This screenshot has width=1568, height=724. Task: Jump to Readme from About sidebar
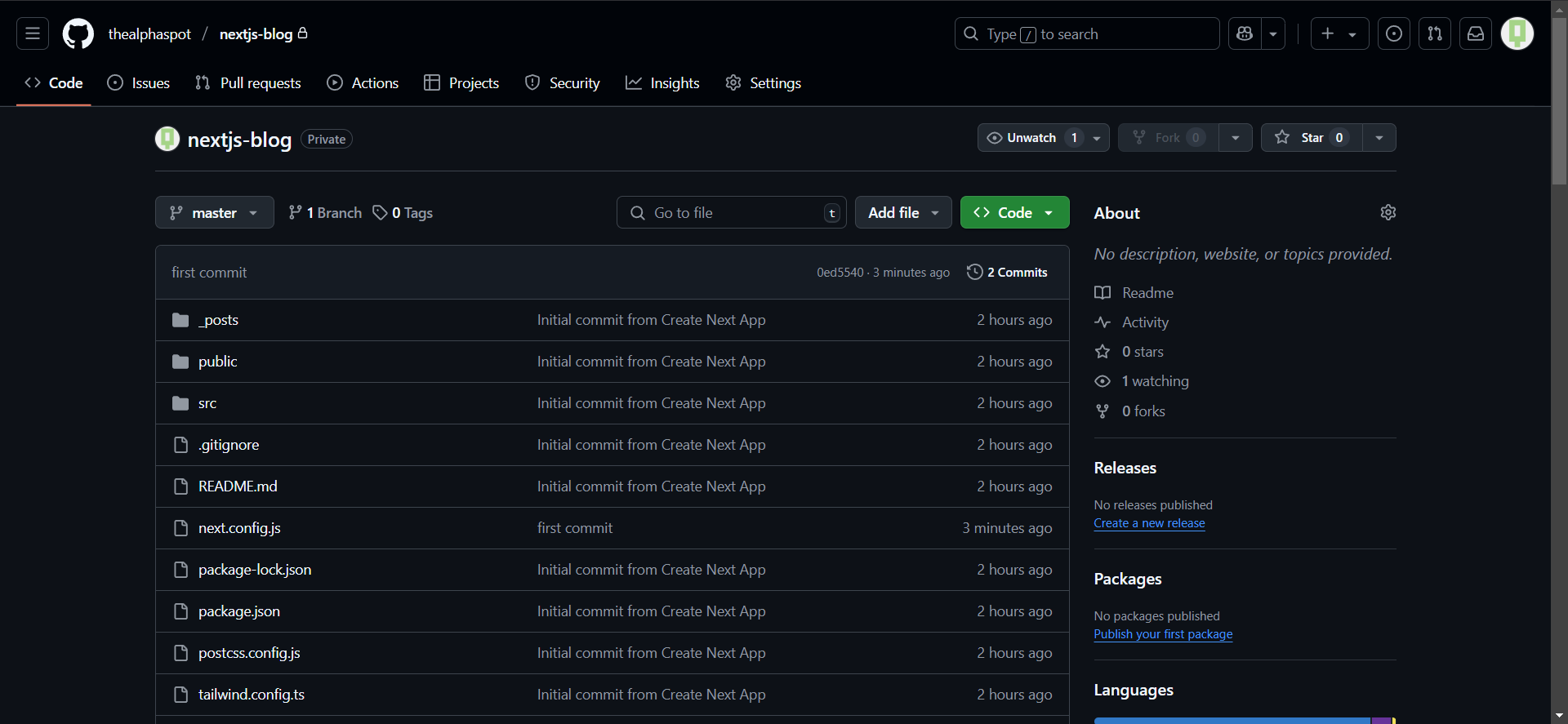tap(1134, 292)
